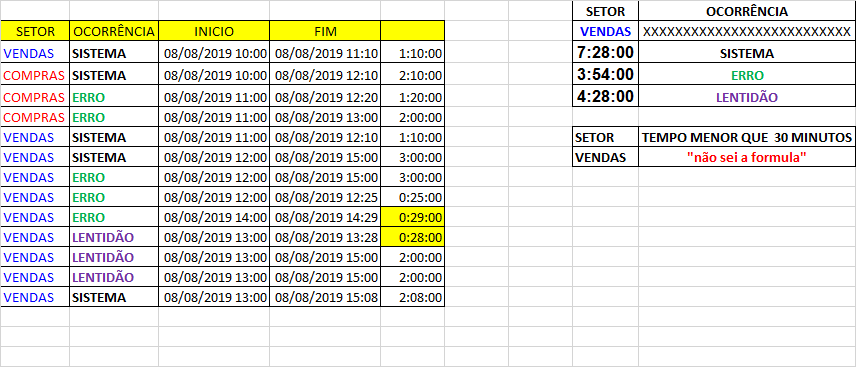
Task: Click the yellow OCORRÊNCIA header cell
Action: tap(114, 32)
